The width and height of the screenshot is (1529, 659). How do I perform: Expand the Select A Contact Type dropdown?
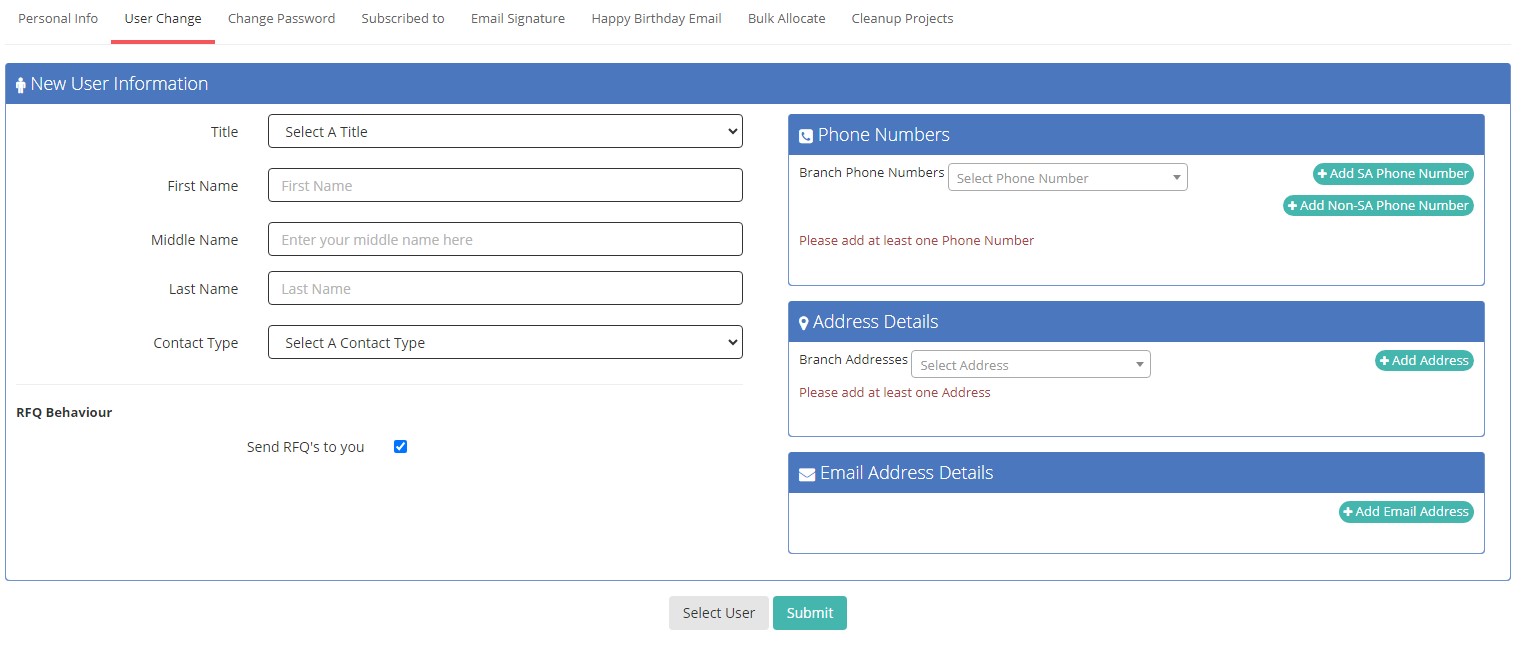tap(505, 342)
